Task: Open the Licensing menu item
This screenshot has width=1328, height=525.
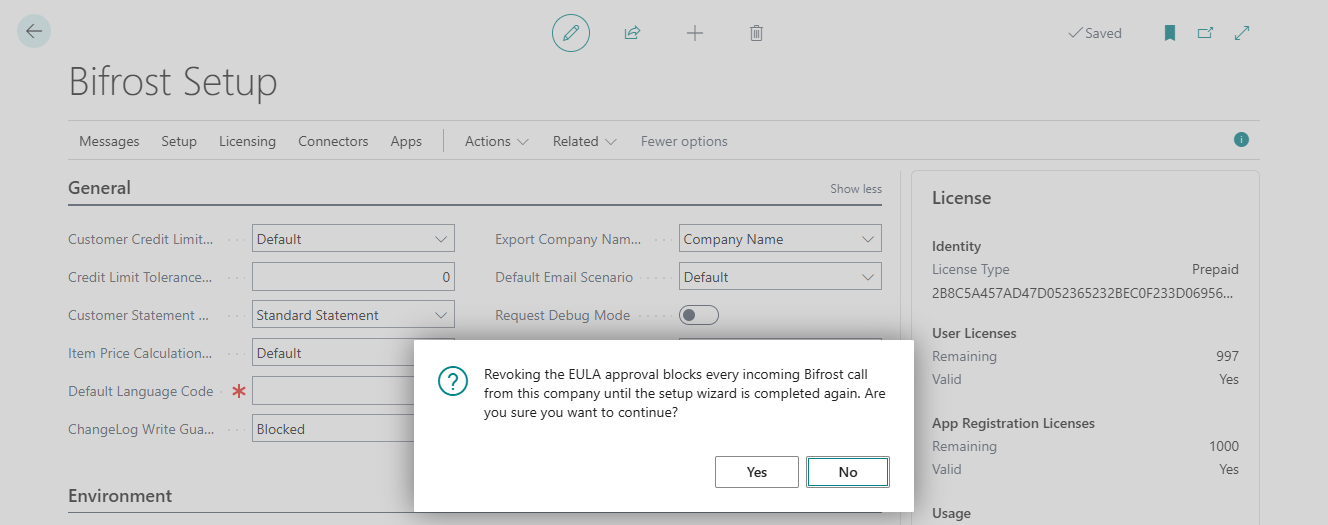Action: (x=247, y=141)
